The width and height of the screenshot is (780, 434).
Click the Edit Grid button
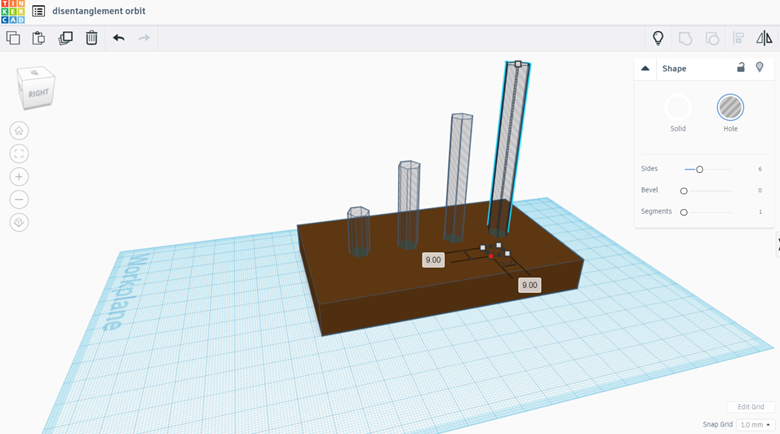(751, 407)
